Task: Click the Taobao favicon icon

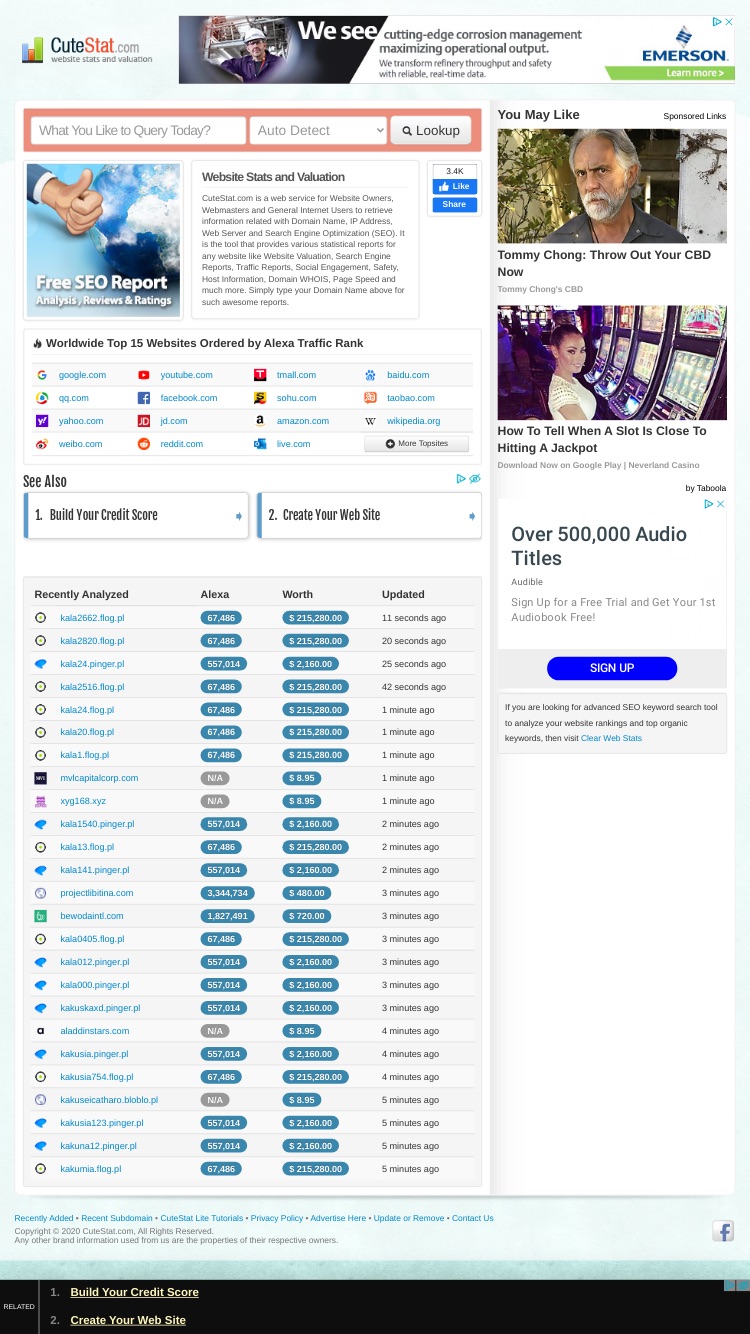Action: 370,398
